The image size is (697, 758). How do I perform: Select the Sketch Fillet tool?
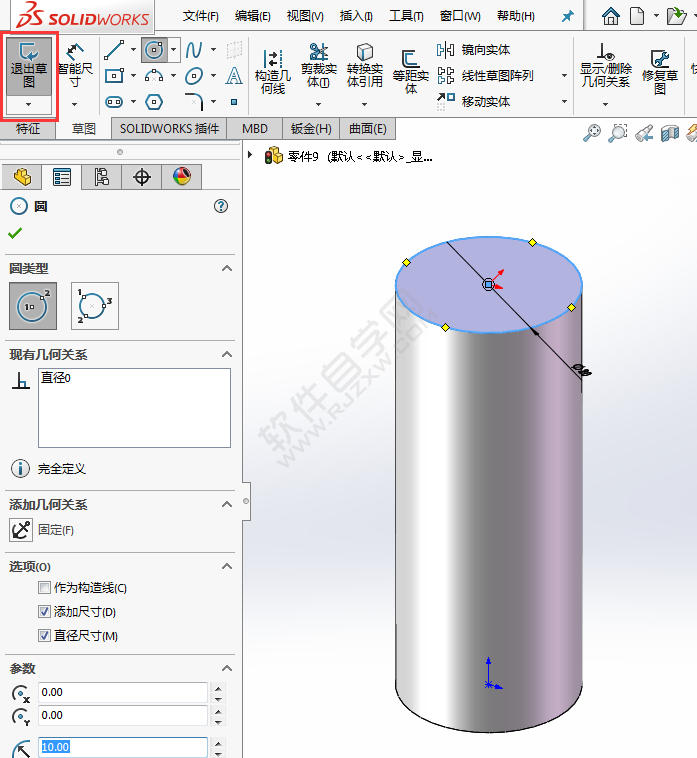coord(195,102)
